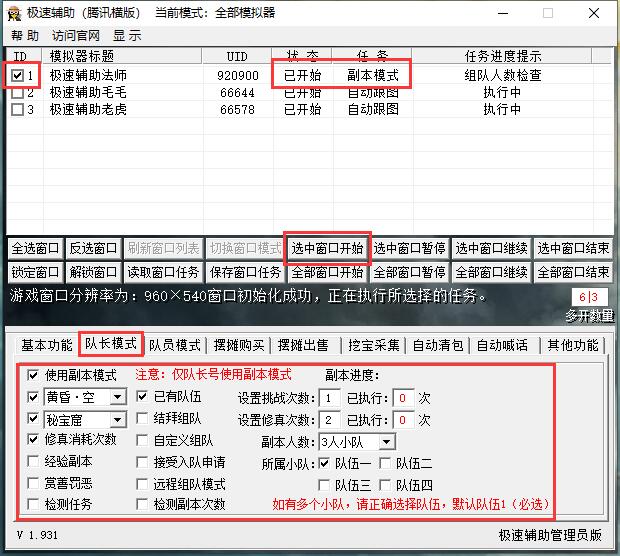The image size is (620, 556).
Task: Switch to the 摆摊购买 tab
Action: 239,345
